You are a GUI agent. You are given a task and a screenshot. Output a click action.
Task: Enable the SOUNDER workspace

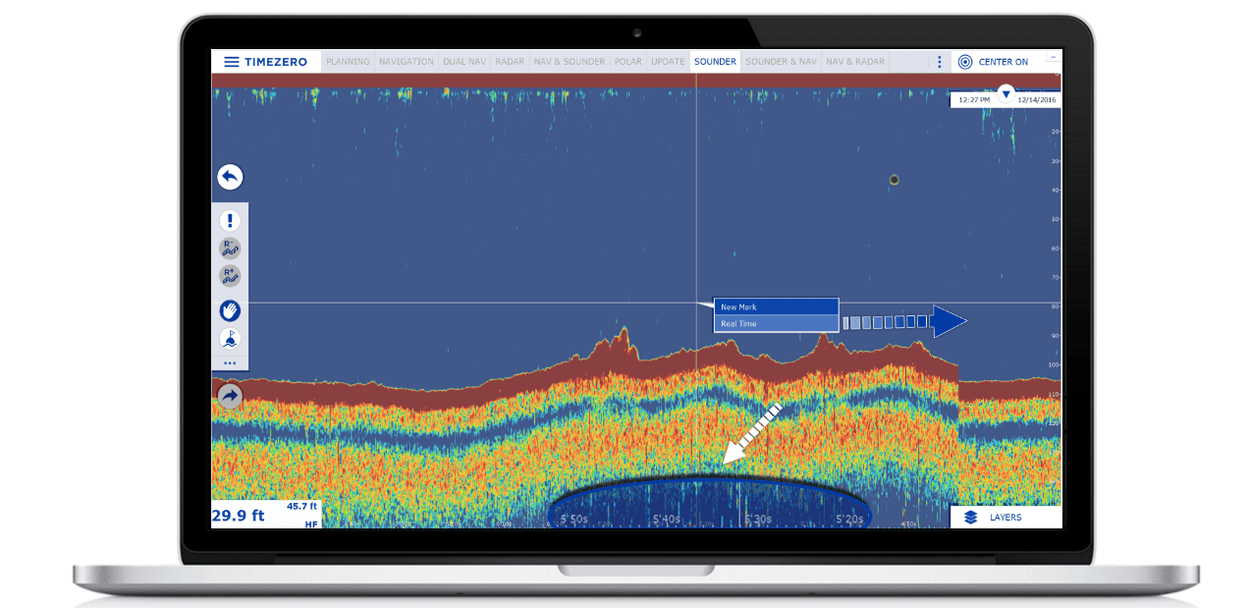click(715, 61)
